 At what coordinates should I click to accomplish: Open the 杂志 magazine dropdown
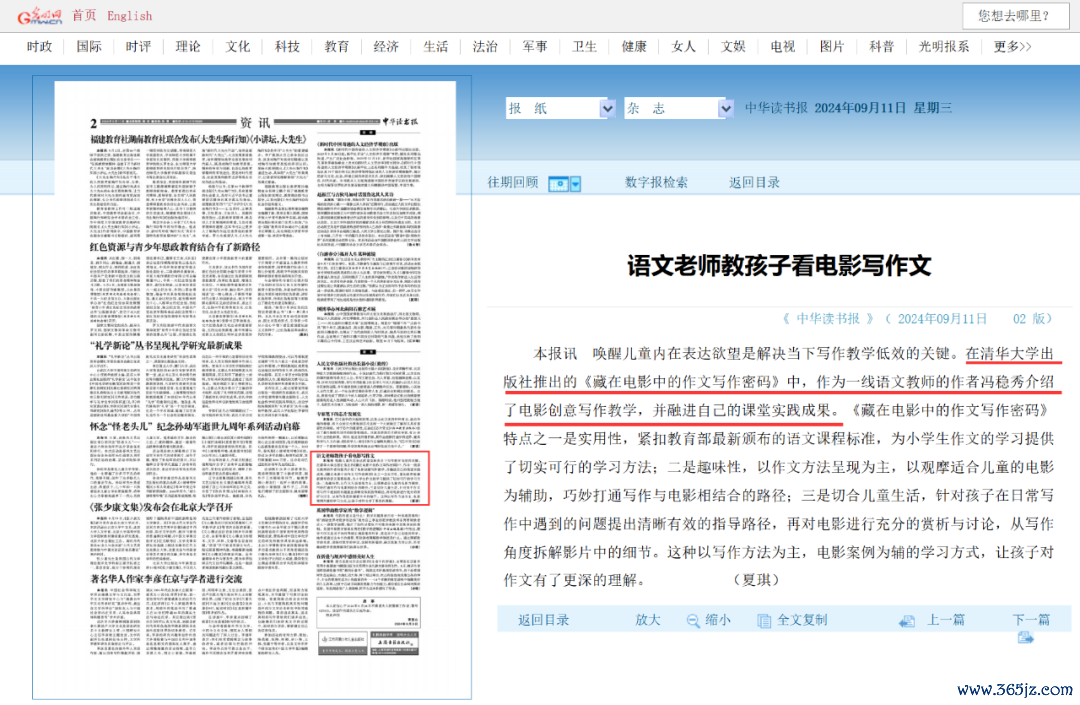point(678,108)
